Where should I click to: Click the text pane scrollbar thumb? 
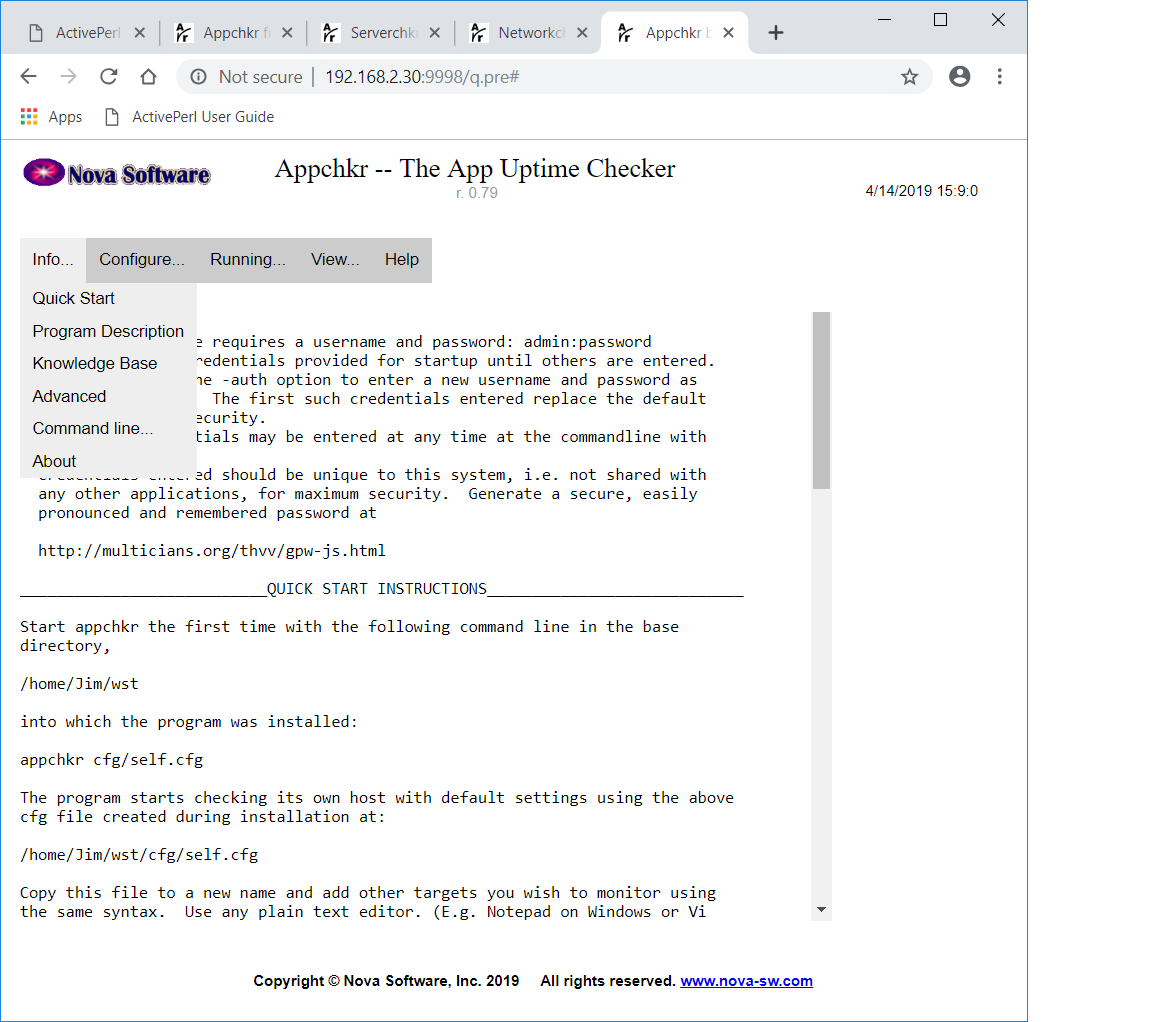[x=821, y=400]
